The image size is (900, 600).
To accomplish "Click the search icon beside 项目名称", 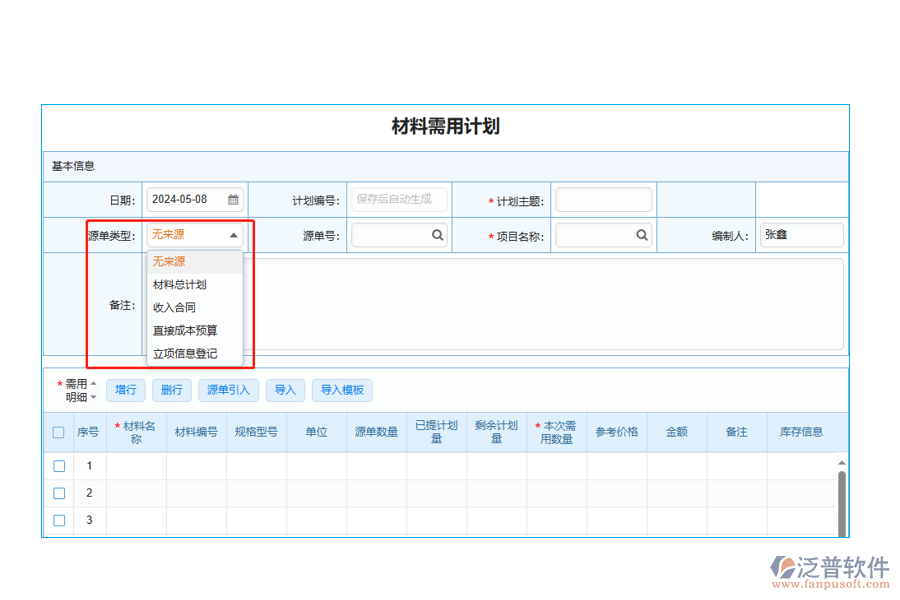I will coord(641,235).
